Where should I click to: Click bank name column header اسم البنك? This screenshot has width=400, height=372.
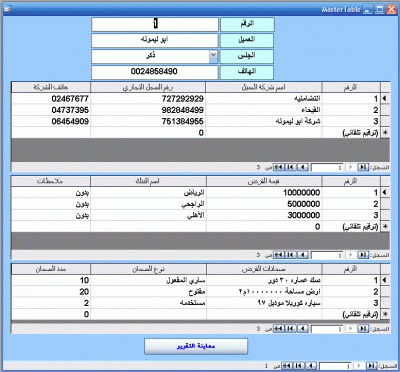(148, 181)
